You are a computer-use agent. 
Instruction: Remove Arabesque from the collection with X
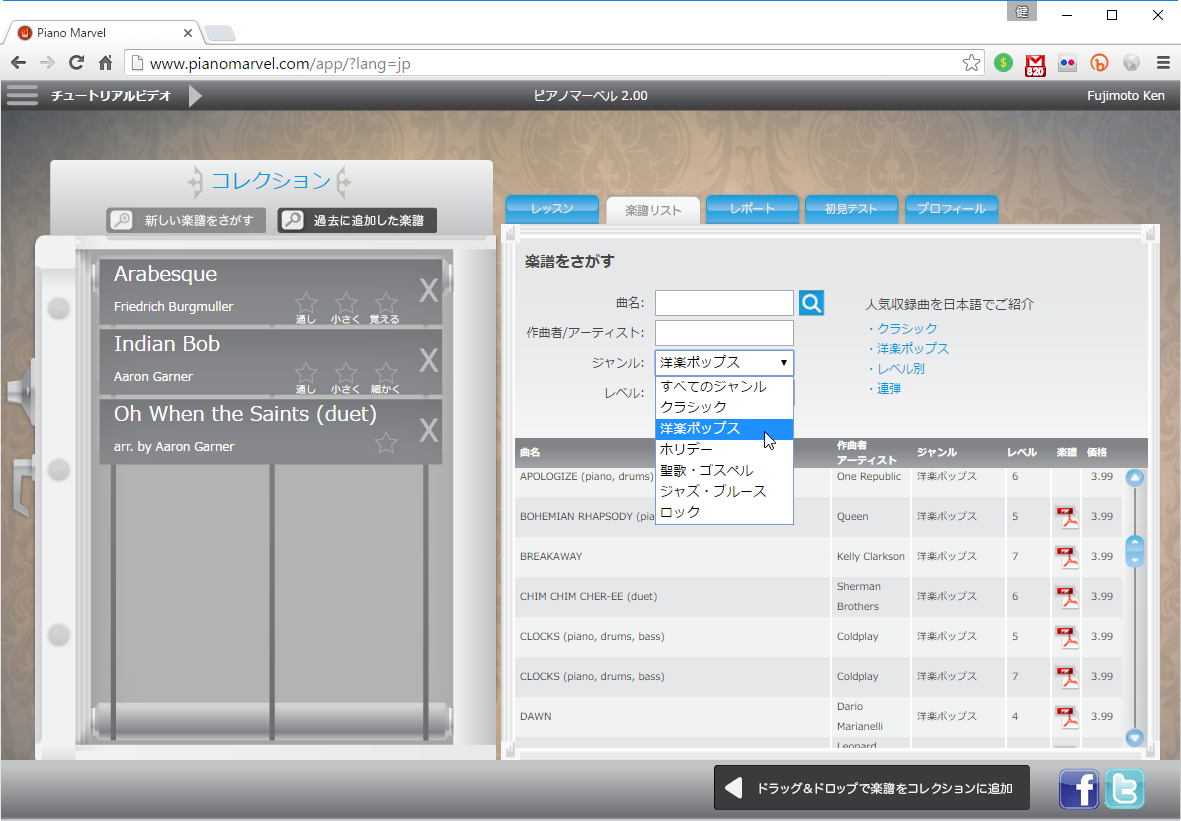click(x=429, y=290)
